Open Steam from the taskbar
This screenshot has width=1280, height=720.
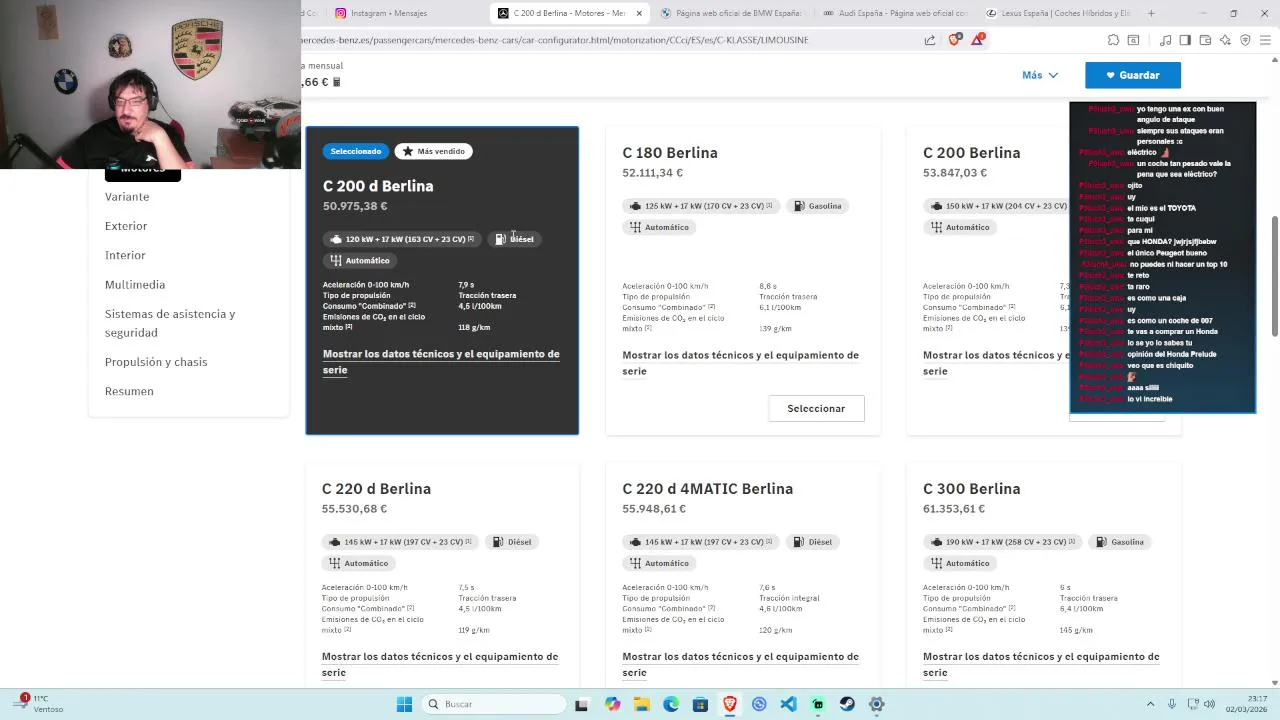[847, 704]
